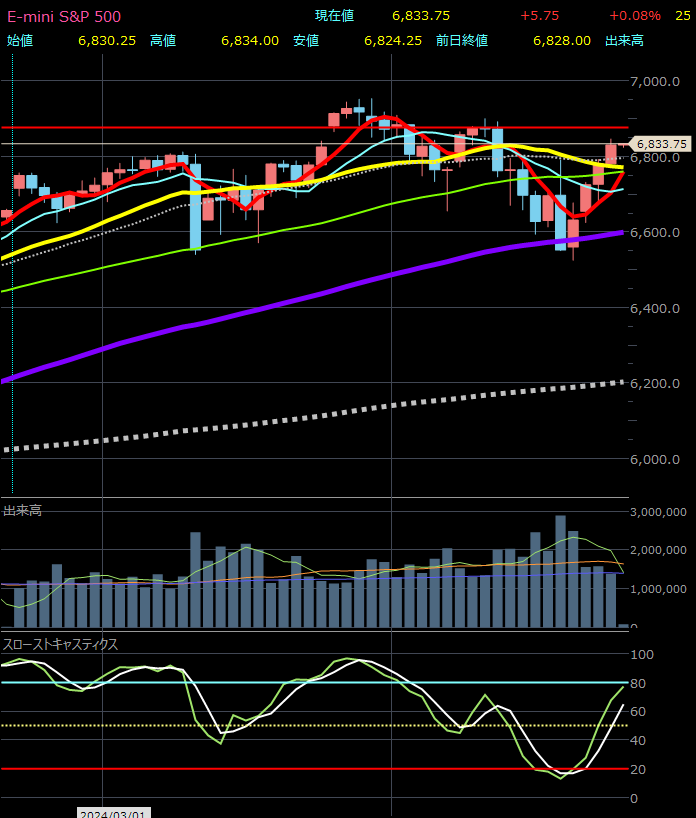
Task: Select the thick dotted white moving average line
Action: tap(300, 421)
